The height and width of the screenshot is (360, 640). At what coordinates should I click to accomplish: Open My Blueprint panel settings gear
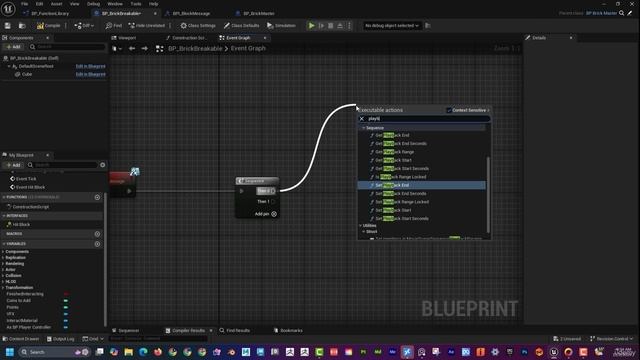pos(102,165)
